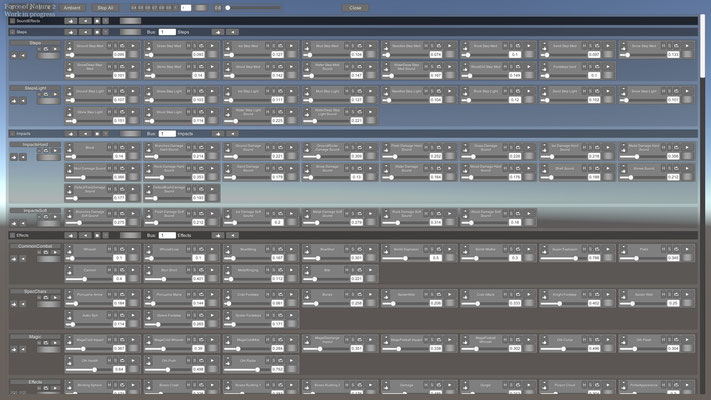The height and width of the screenshot is (400, 711).
Task: Play the Whoosh sound in CommonCombat
Action: [133, 249]
